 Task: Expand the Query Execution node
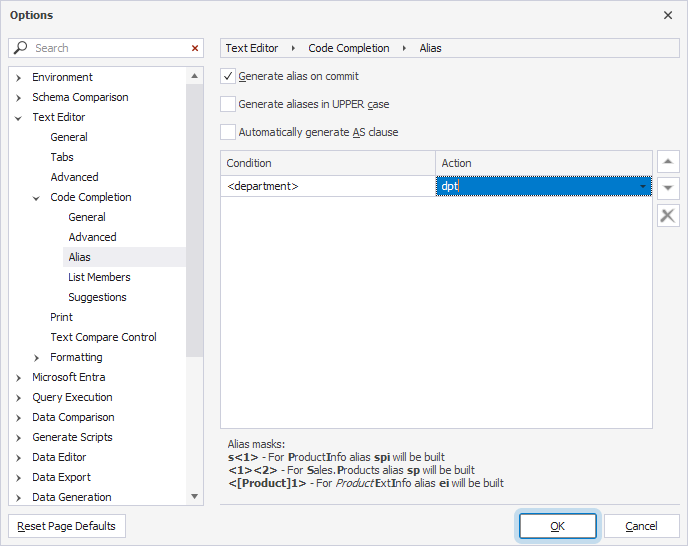18,398
